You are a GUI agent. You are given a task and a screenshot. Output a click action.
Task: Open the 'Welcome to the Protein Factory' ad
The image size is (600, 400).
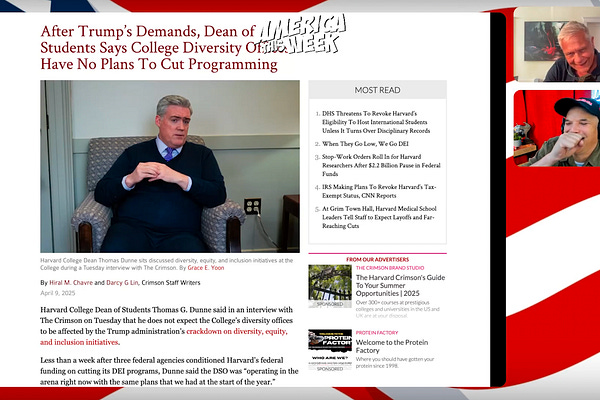(392, 346)
